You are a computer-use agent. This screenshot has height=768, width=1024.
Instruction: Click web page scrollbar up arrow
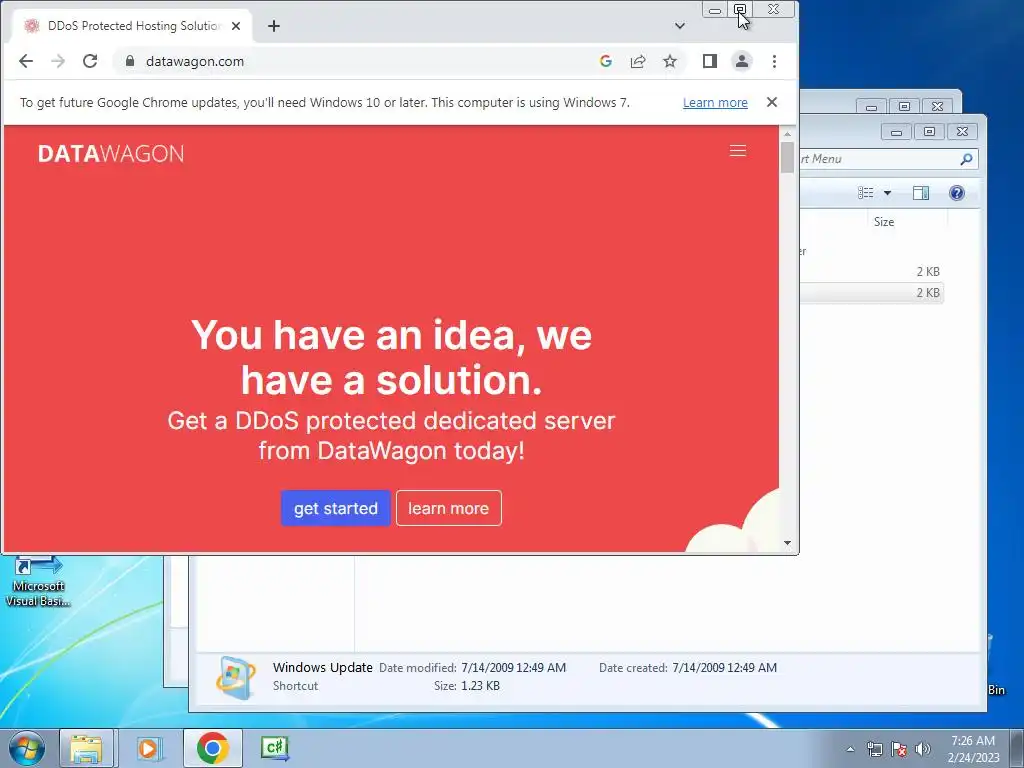pos(787,133)
